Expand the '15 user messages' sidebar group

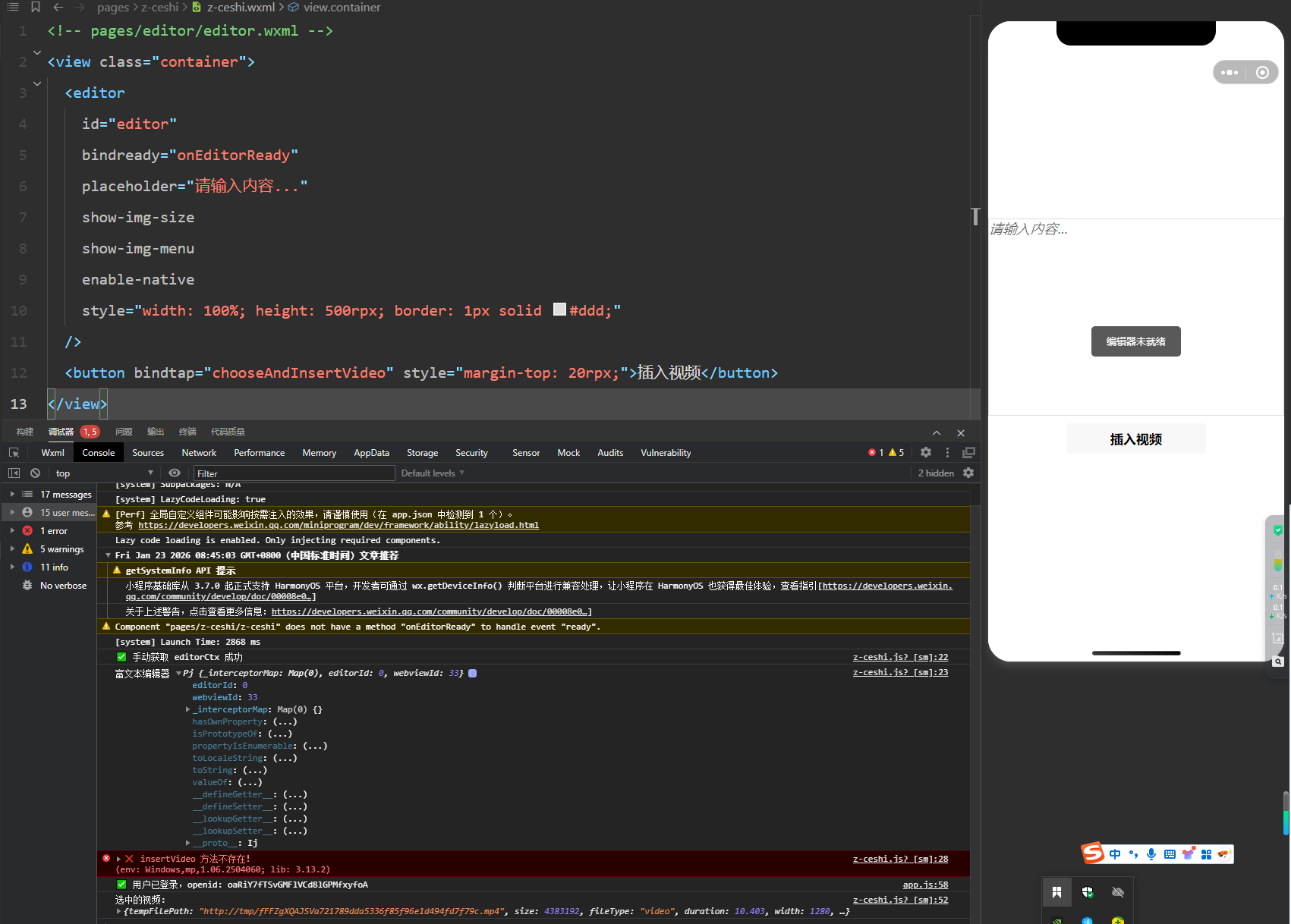click(12, 512)
